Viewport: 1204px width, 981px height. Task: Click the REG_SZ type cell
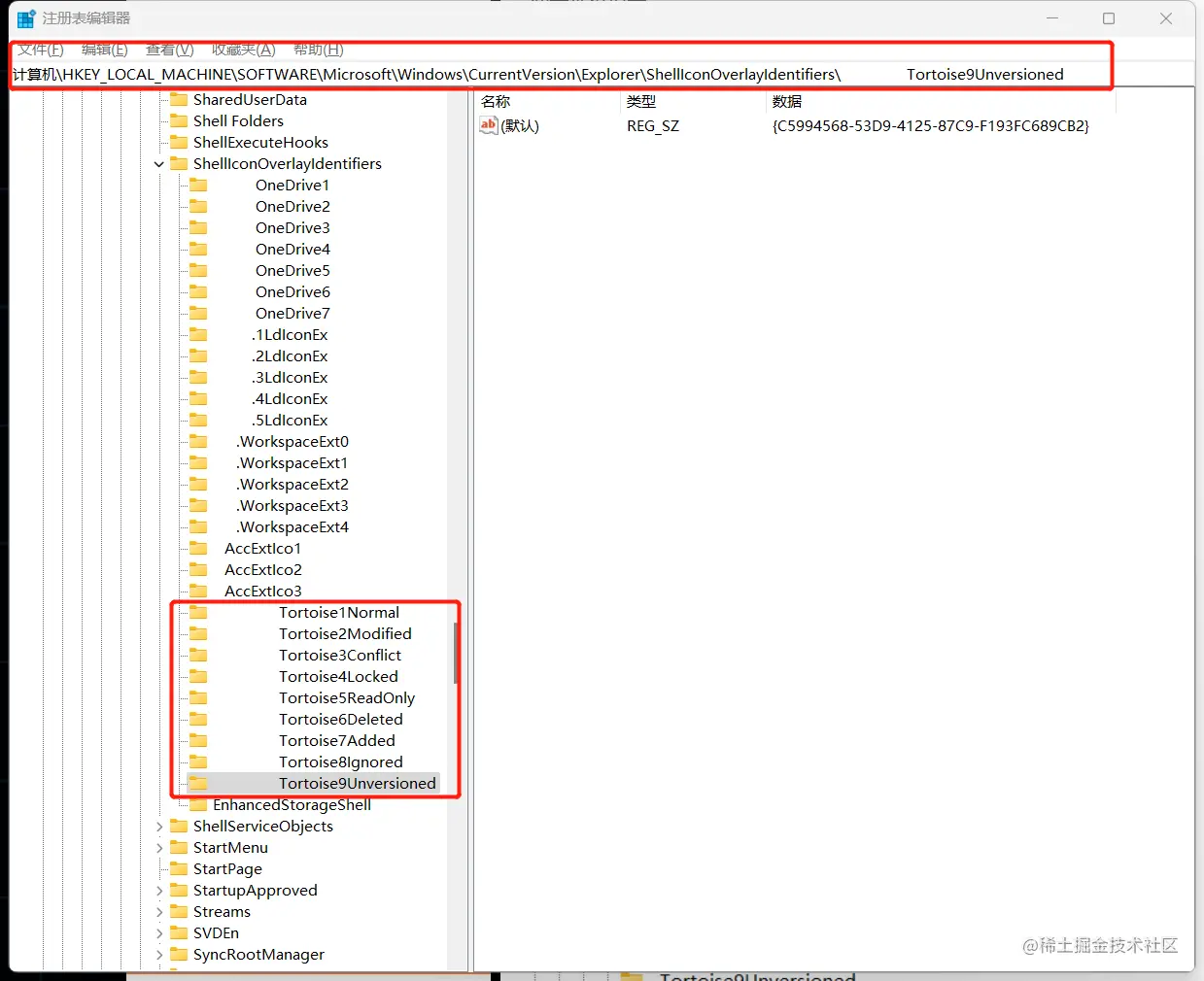tap(653, 126)
